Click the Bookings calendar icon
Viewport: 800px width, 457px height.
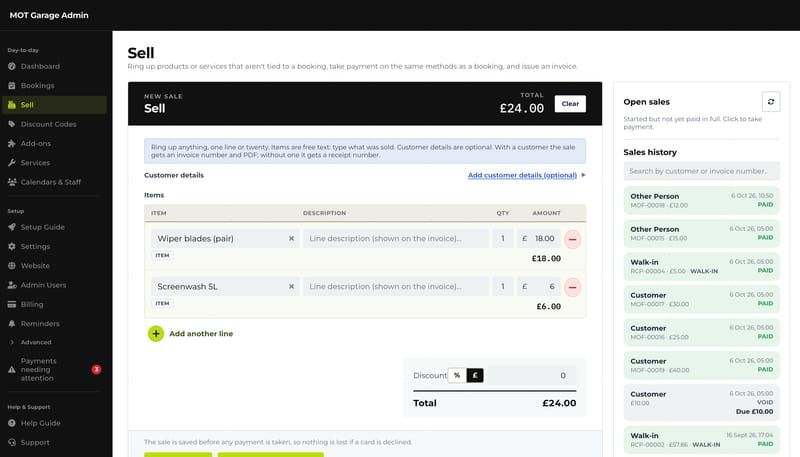(x=12, y=86)
